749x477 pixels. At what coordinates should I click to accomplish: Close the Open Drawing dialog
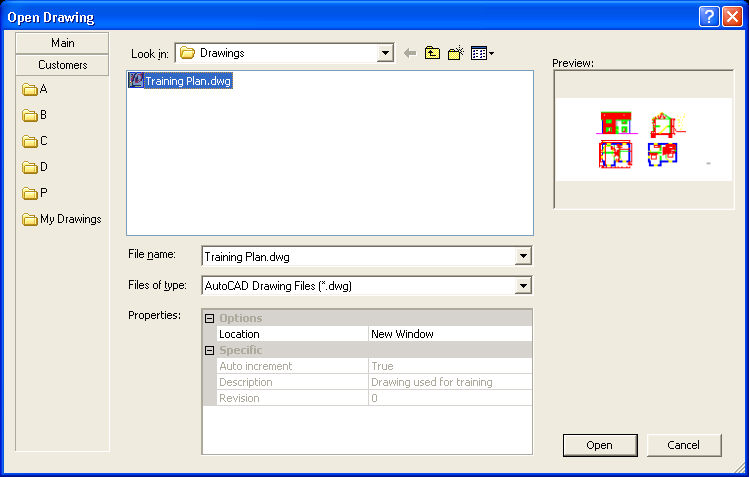732,17
